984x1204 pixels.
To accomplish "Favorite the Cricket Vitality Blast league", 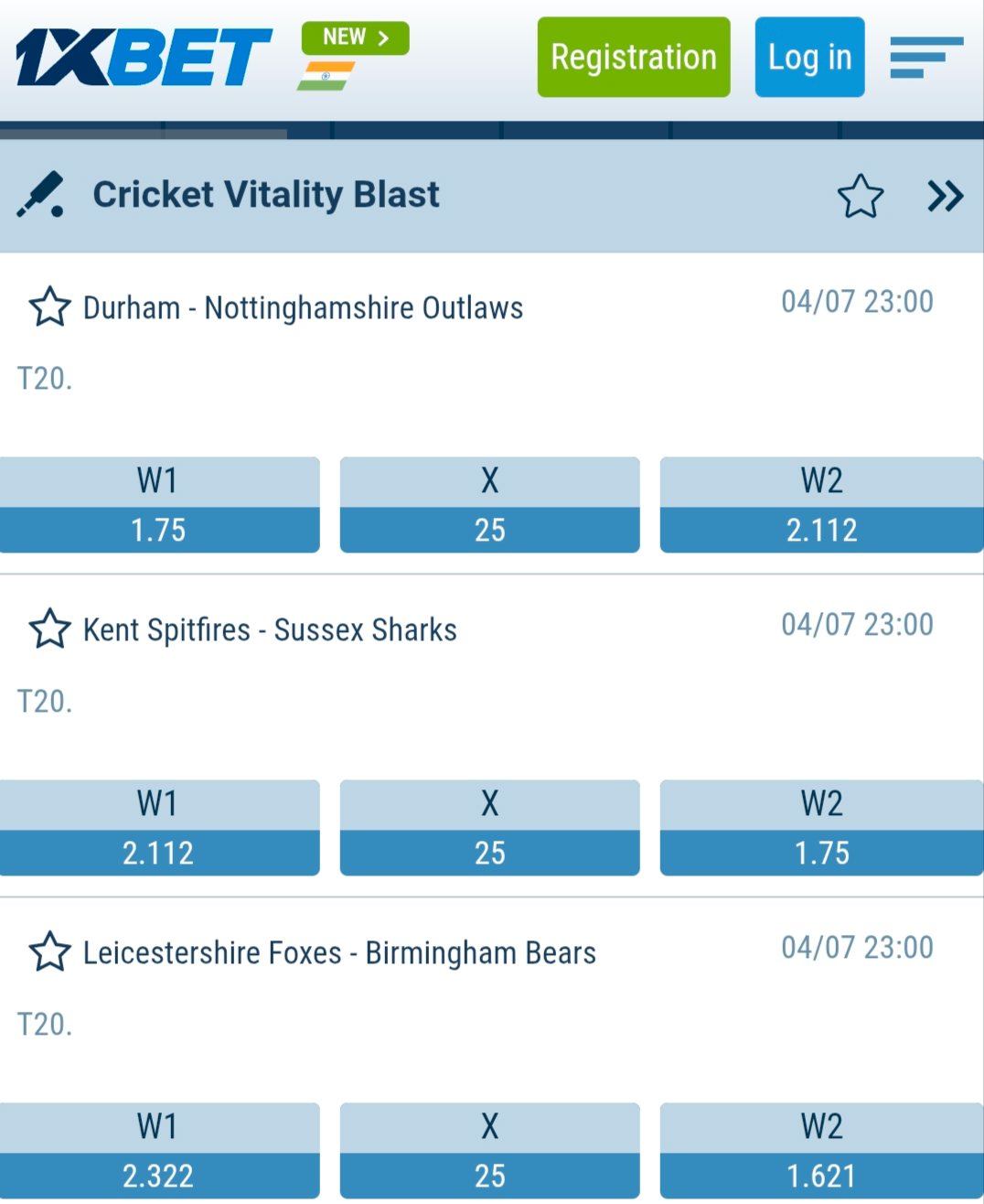I will (x=861, y=196).
